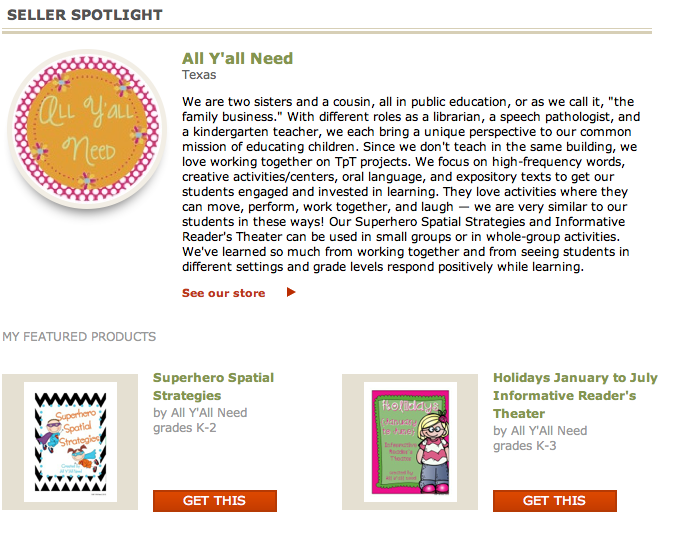Click the grades K-2 label
Viewport: 690px width, 534px height.
coord(185,428)
